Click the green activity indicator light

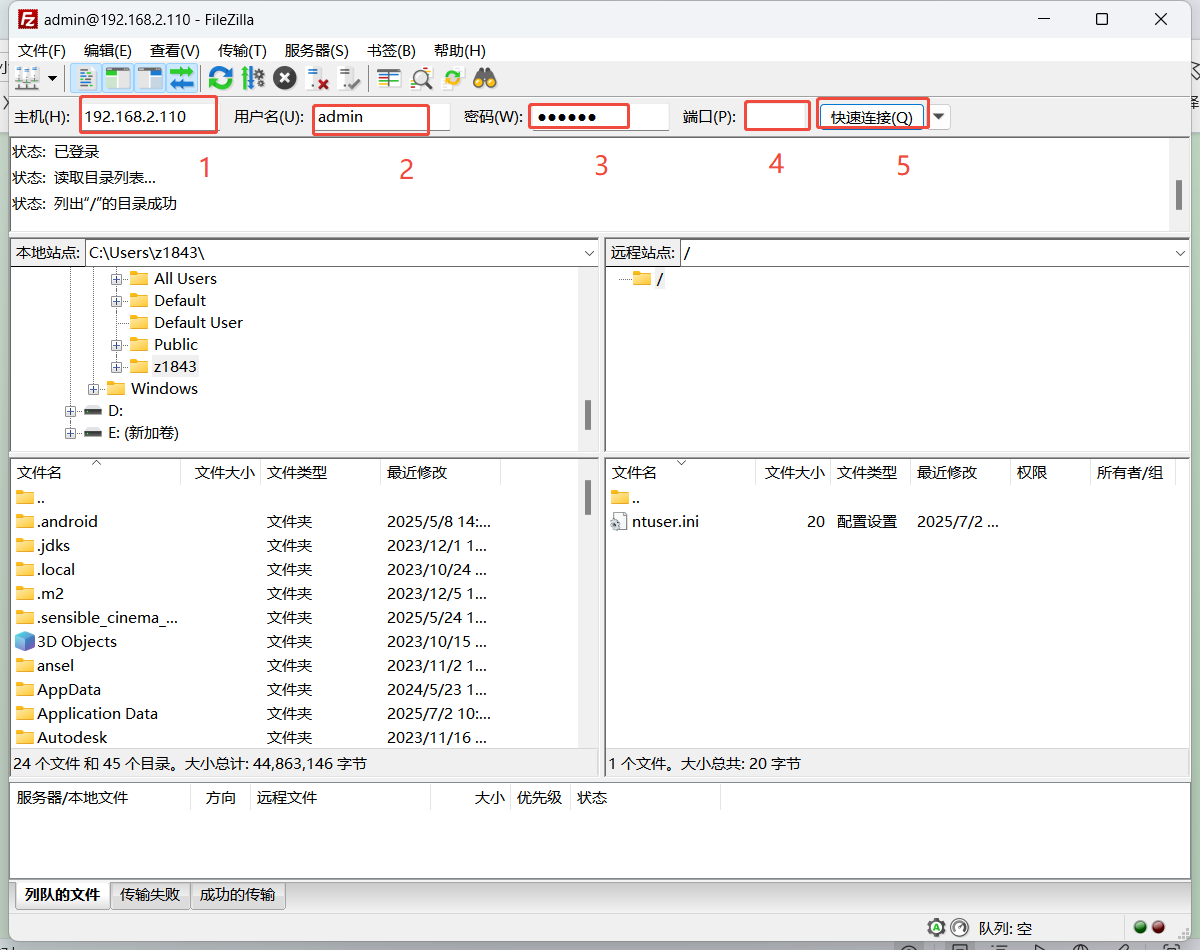click(x=1140, y=927)
